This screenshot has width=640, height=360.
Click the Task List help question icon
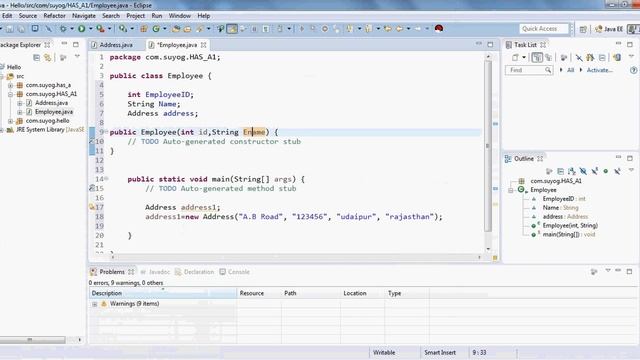click(633, 70)
